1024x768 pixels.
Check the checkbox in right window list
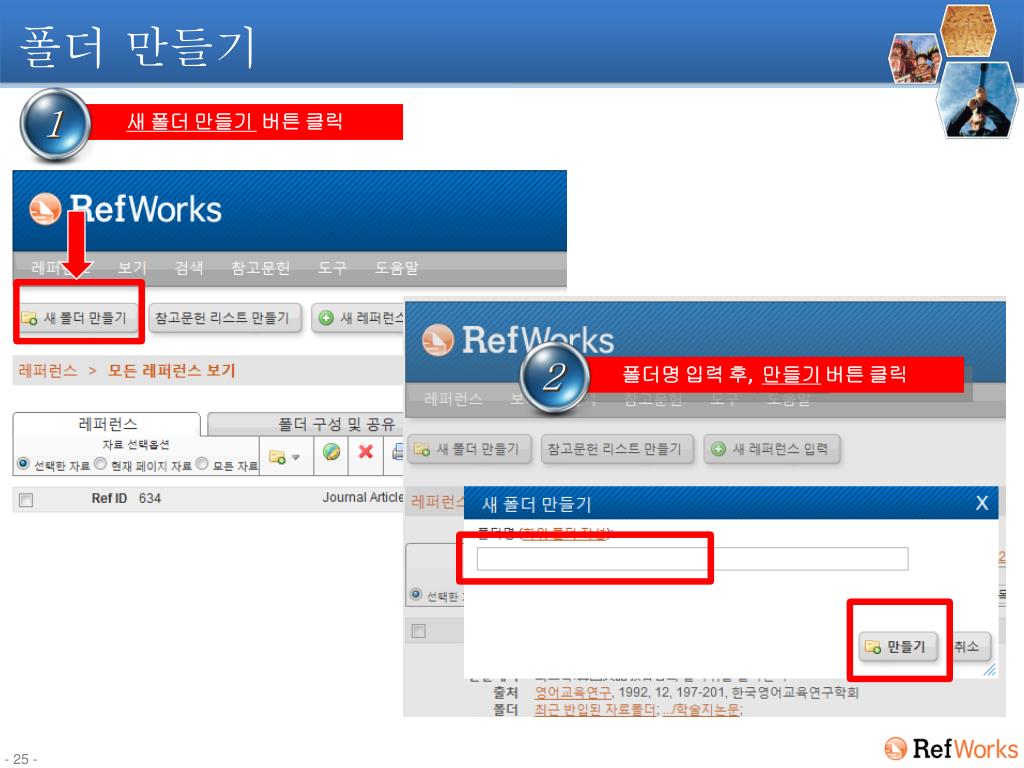tap(419, 631)
